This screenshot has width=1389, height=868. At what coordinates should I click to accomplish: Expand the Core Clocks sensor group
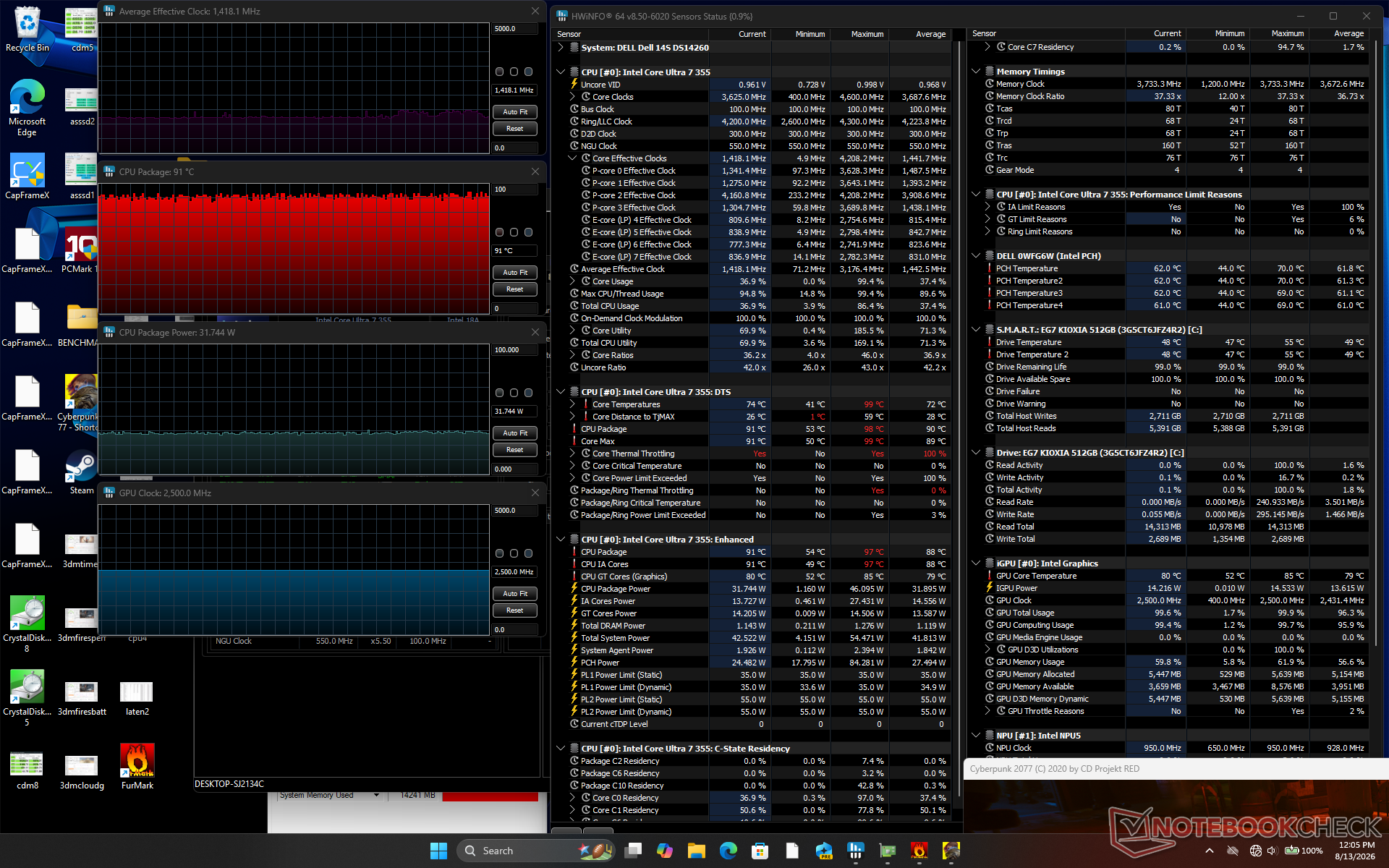coord(572,97)
